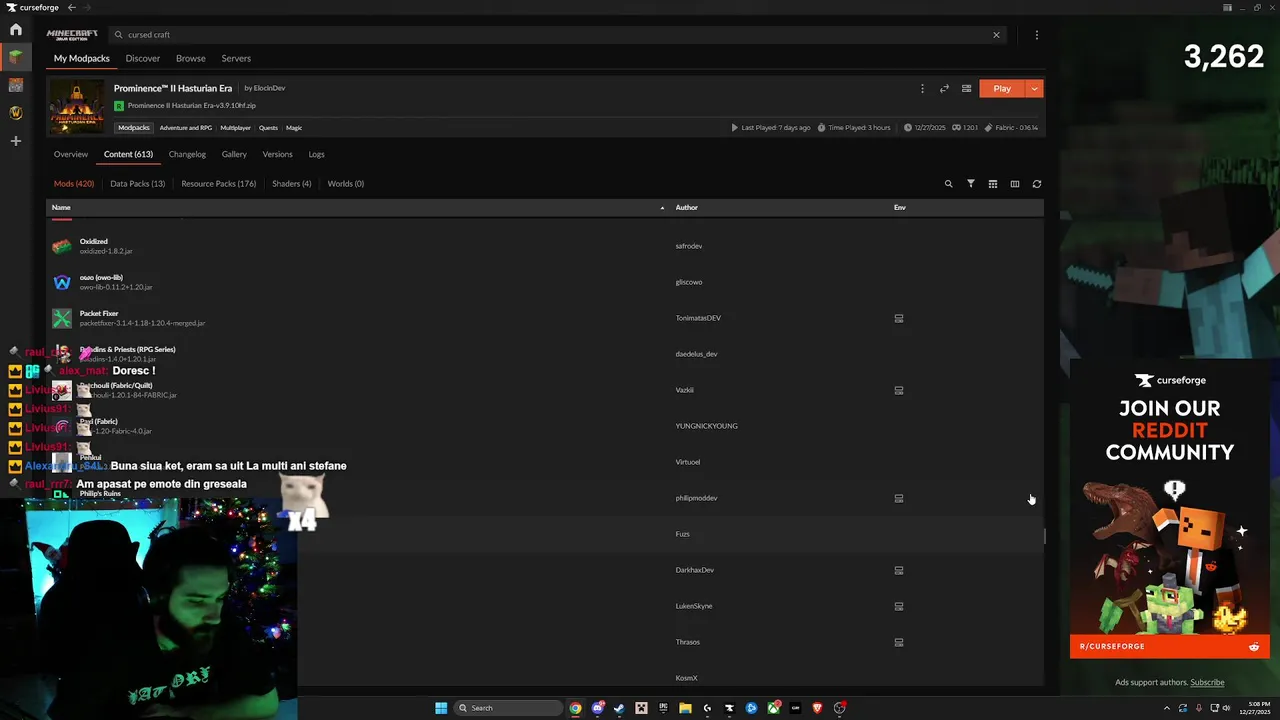This screenshot has height=720, width=1280.
Task: Select Worlds (0) category
Action: coord(346,184)
